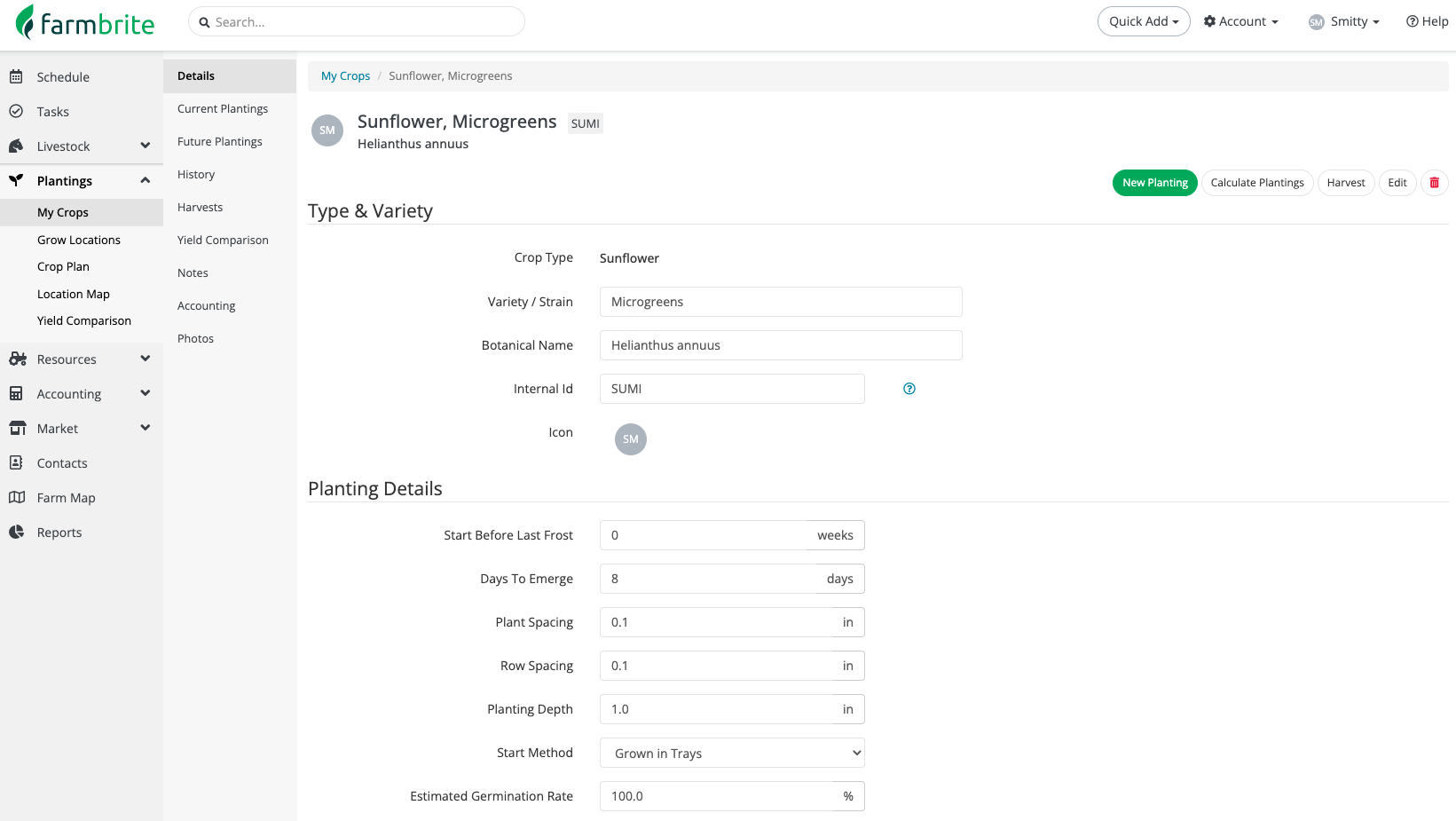The image size is (1456, 821).
Task: Switch to the Current Plantings tab
Action: click(x=223, y=109)
